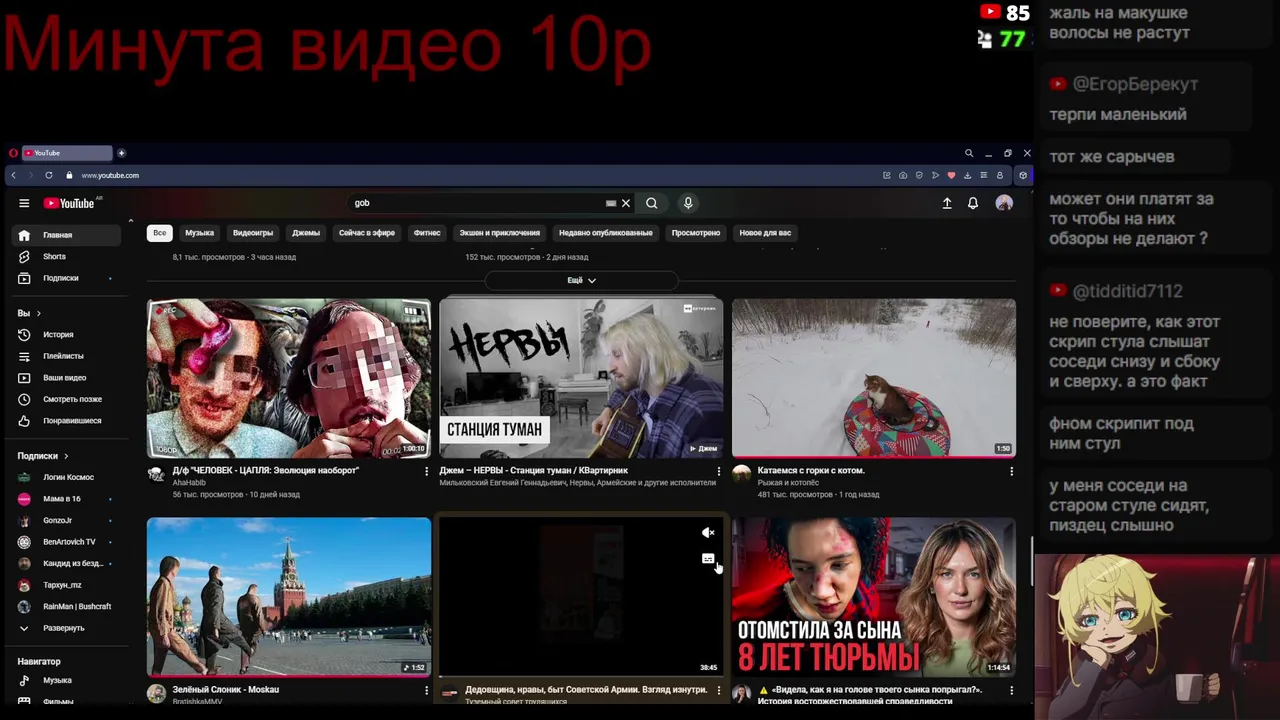Expand subscriptions list with Развернуть
The width and height of the screenshot is (1280, 720).
click(68, 628)
